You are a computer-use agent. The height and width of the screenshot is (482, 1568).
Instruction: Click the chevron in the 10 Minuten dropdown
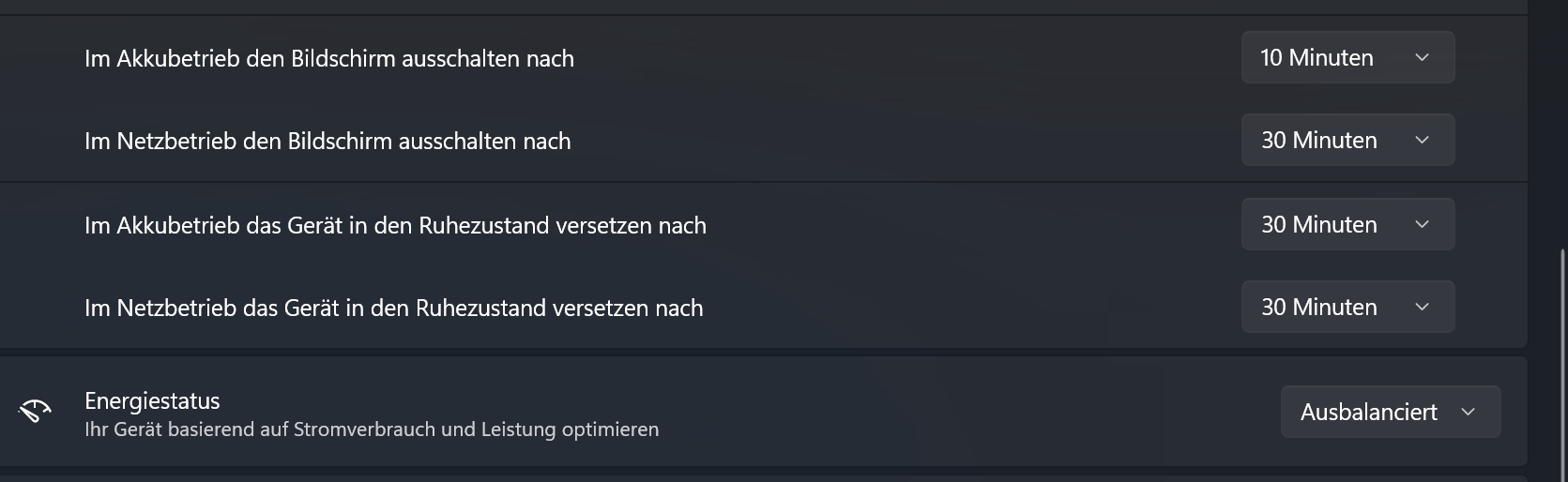tap(1422, 57)
